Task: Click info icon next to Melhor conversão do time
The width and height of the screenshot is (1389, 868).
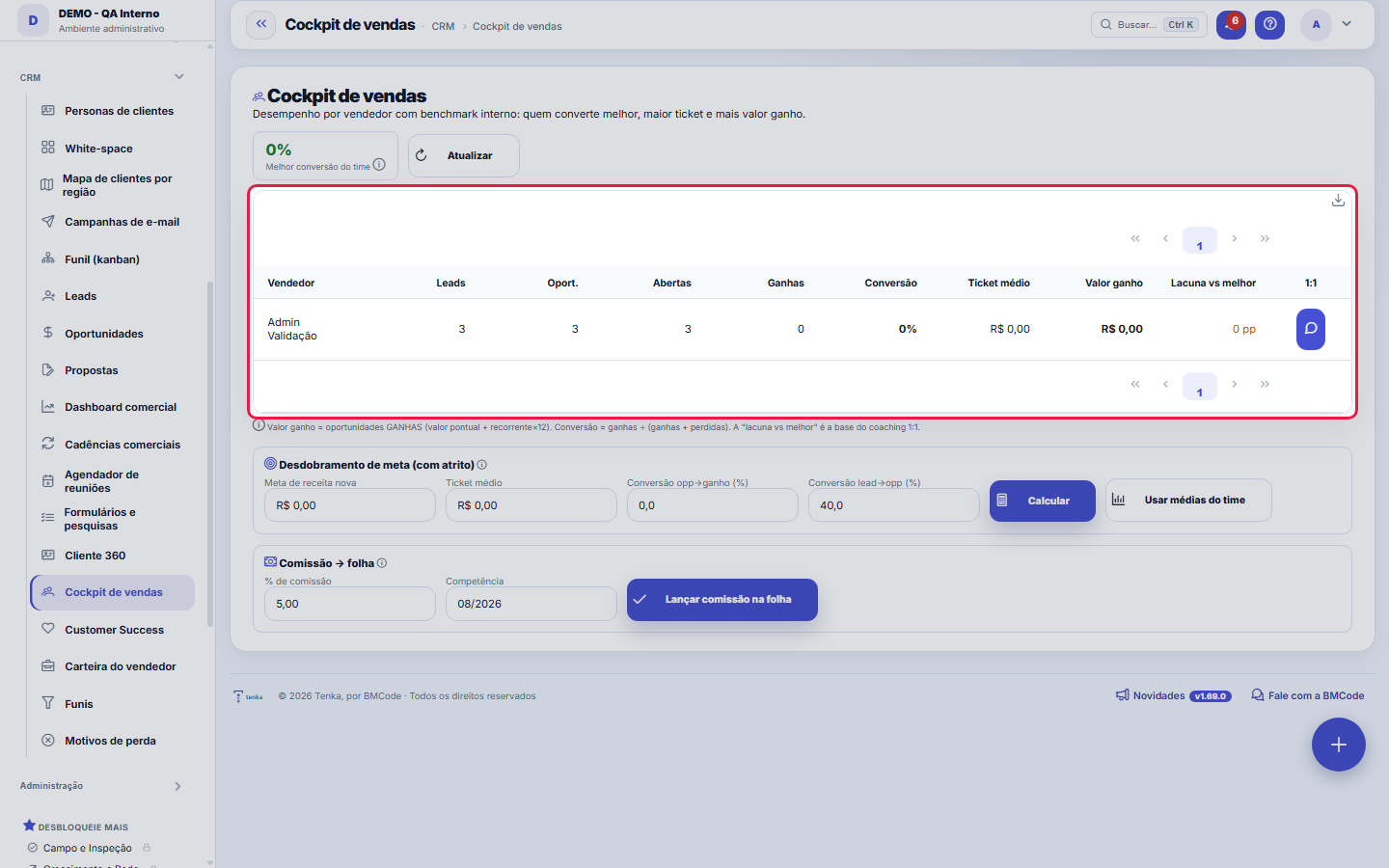Action: [379, 165]
